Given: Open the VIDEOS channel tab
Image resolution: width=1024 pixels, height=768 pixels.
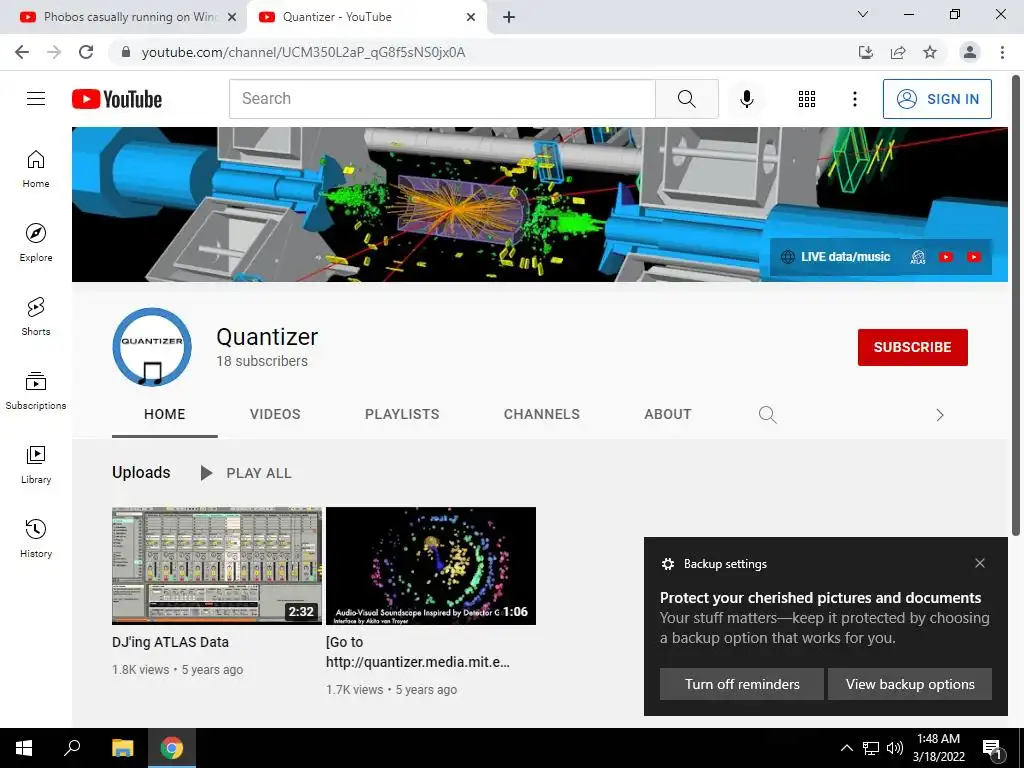Looking at the screenshot, I should [x=275, y=414].
